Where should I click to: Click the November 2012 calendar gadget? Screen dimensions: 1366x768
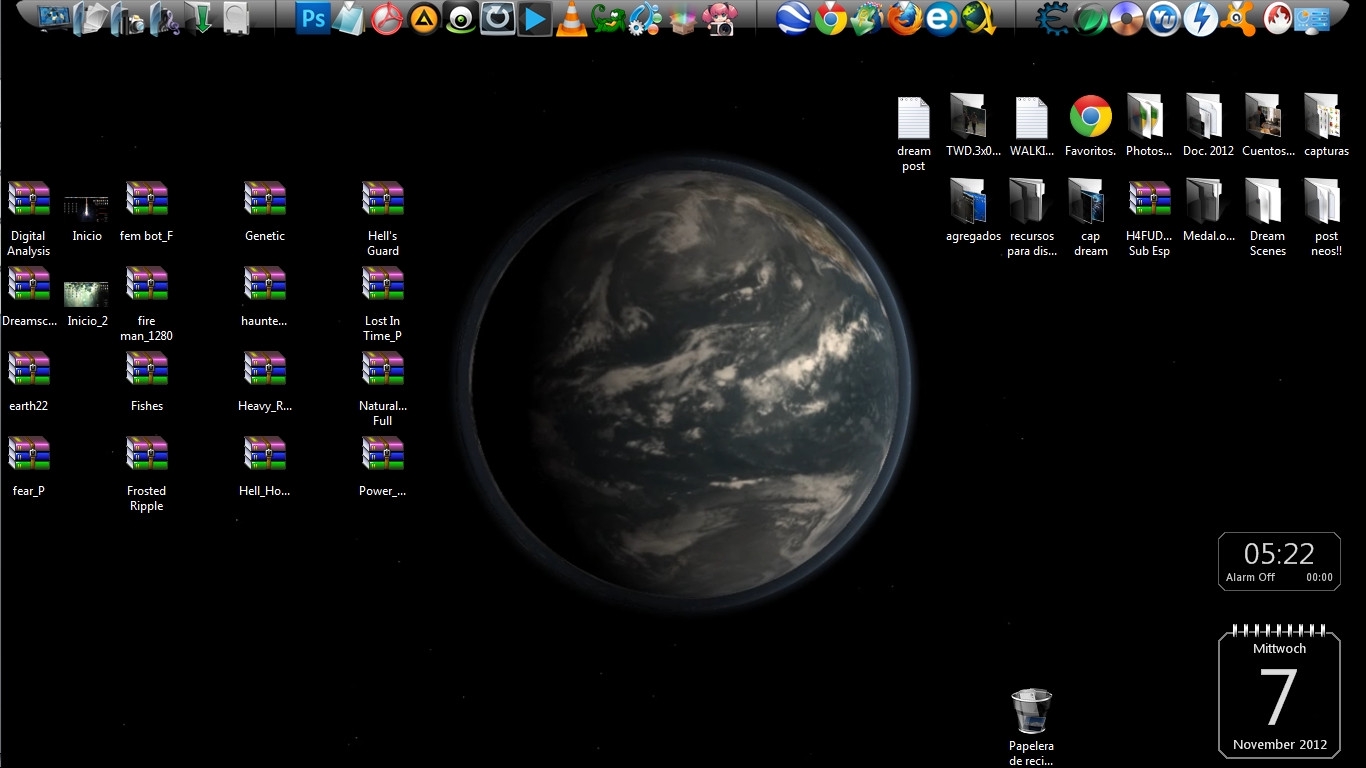click(x=1279, y=695)
